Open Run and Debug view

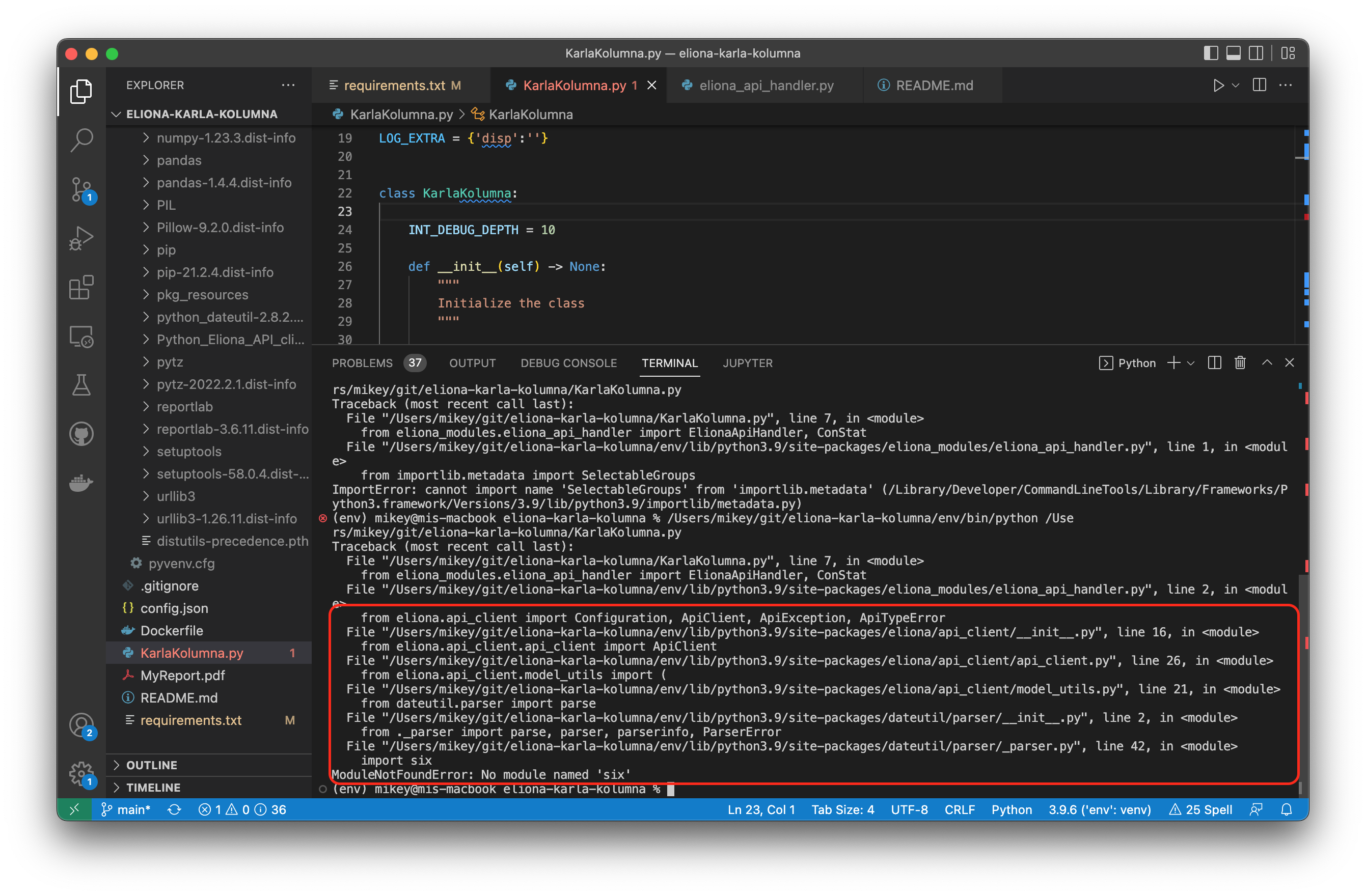[x=81, y=237]
